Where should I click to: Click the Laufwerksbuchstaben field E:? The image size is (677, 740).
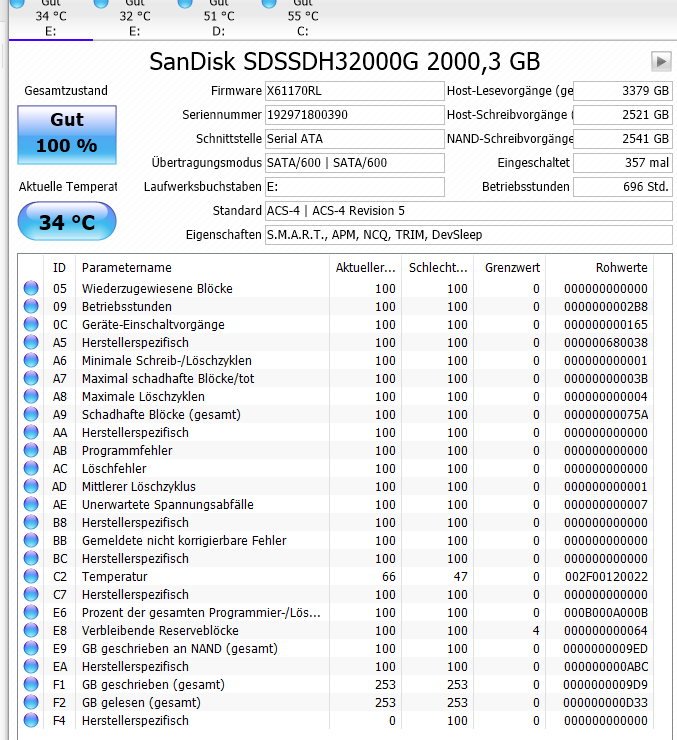[x=354, y=187]
